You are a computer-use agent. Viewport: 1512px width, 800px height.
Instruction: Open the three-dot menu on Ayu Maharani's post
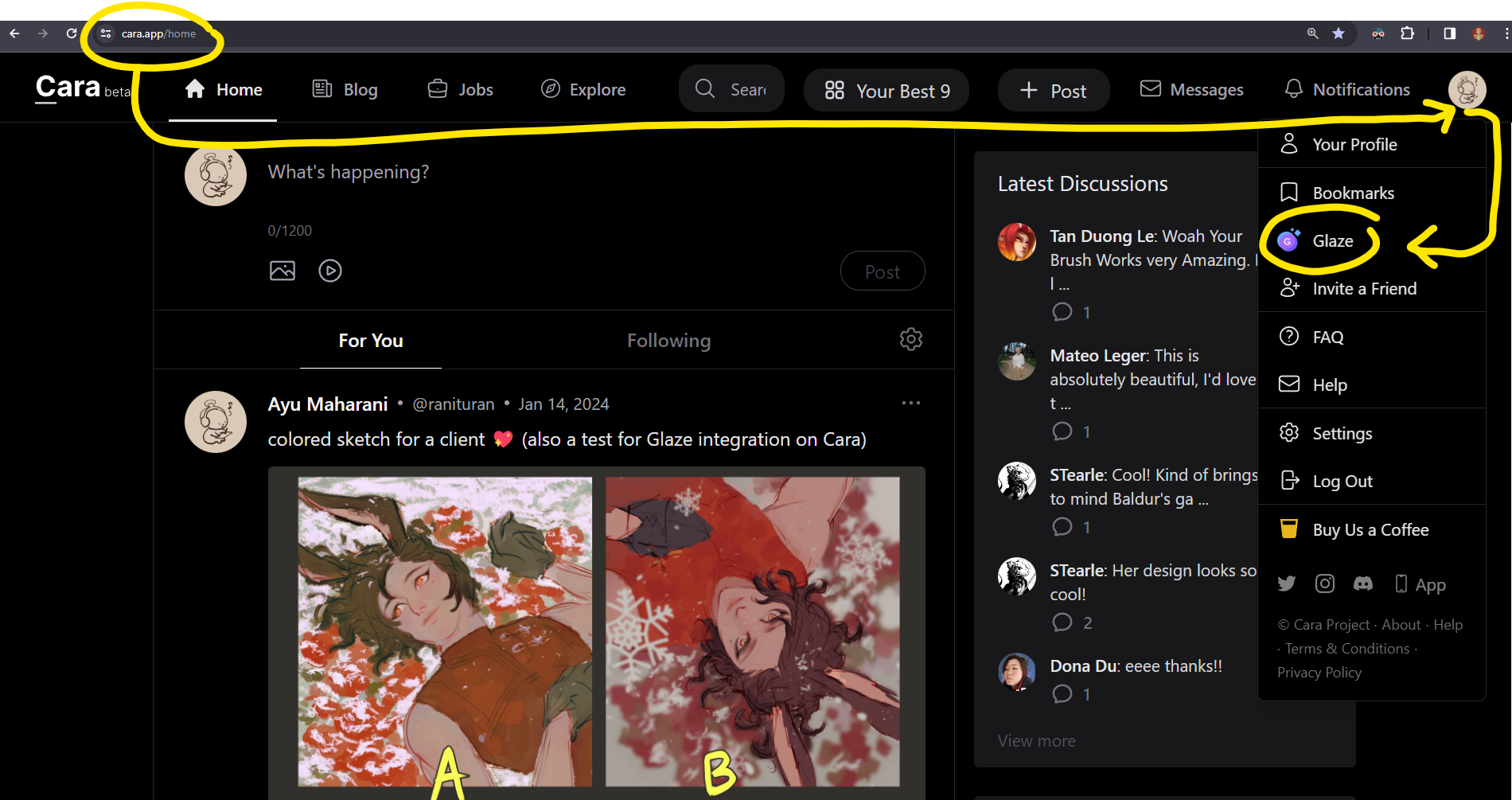[910, 404]
